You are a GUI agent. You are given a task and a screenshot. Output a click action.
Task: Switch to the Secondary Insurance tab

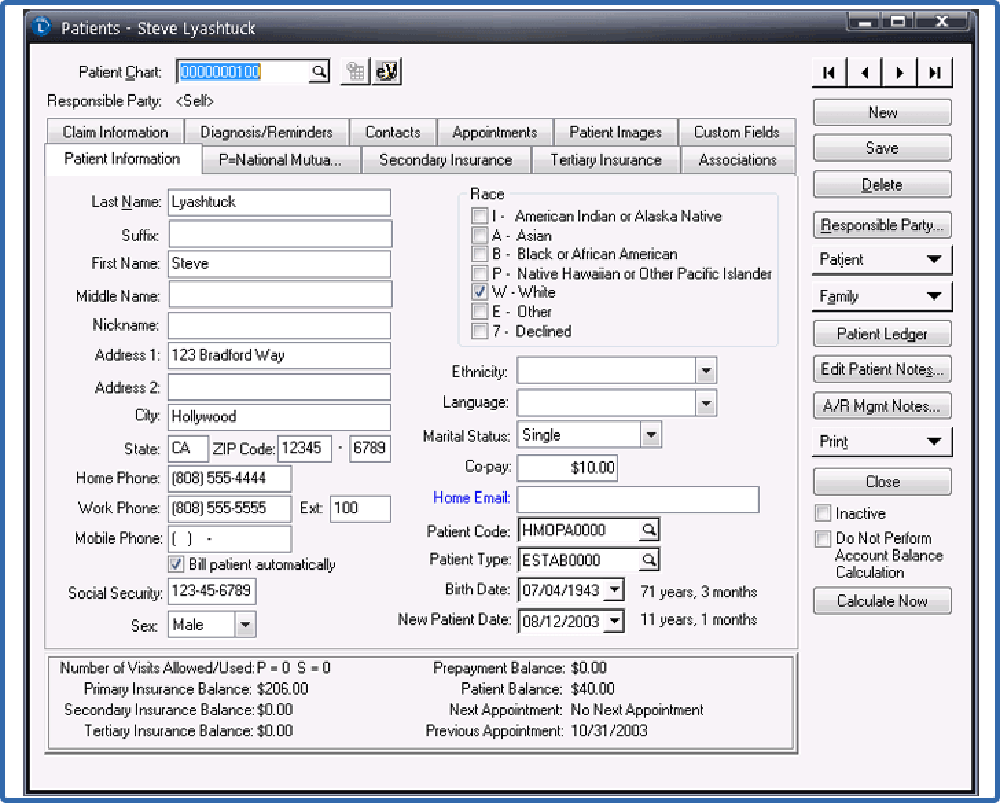click(x=446, y=159)
